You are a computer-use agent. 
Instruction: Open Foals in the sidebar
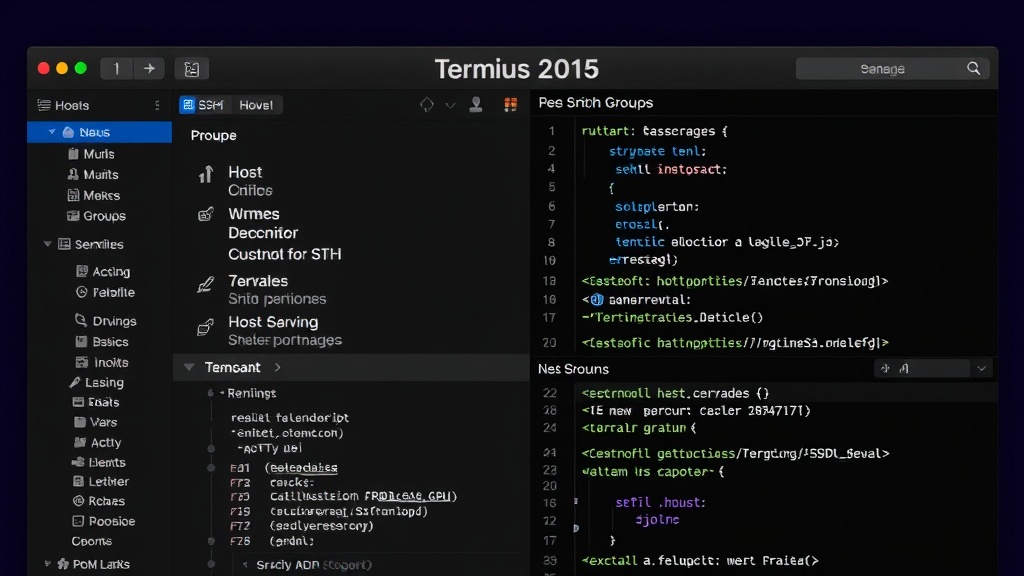tap(103, 402)
